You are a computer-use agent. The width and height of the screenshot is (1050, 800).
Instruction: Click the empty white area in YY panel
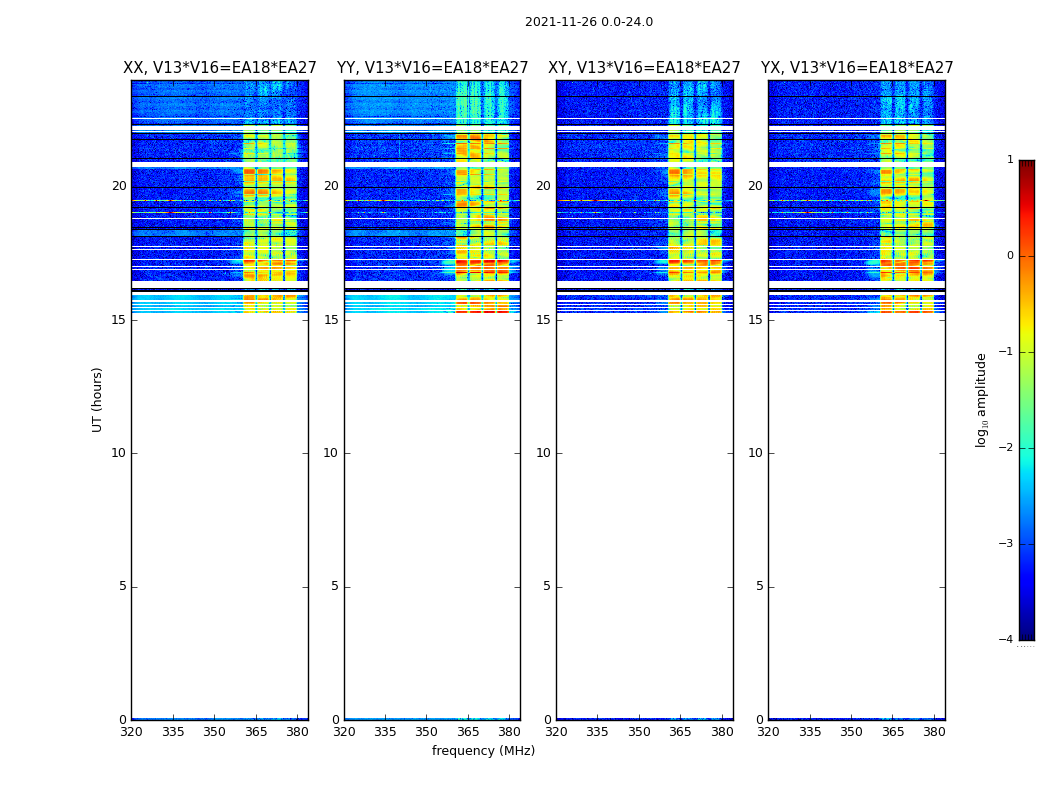tap(432, 500)
